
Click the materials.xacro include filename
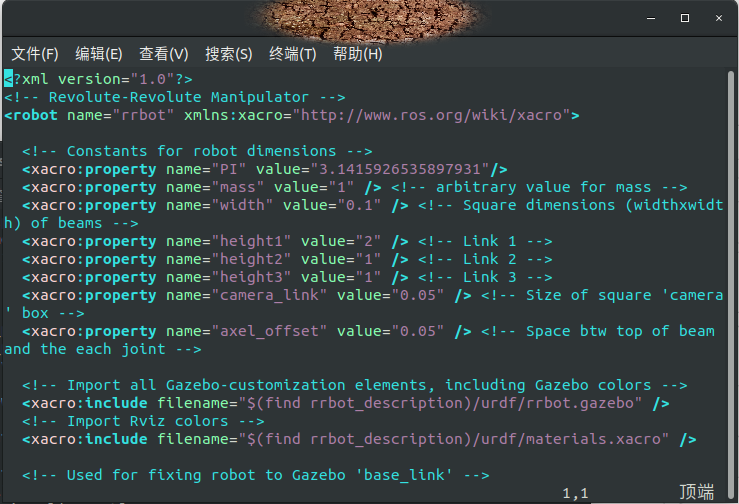(453, 439)
